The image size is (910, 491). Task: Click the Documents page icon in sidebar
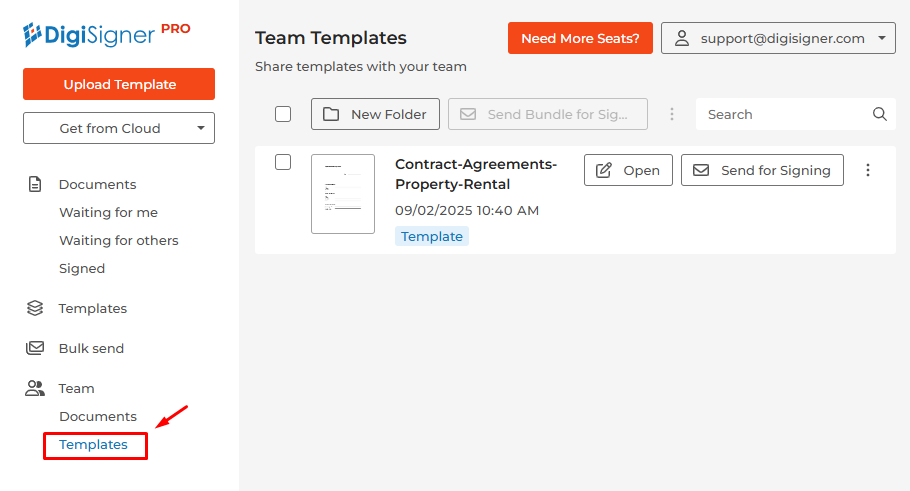[x=35, y=184]
